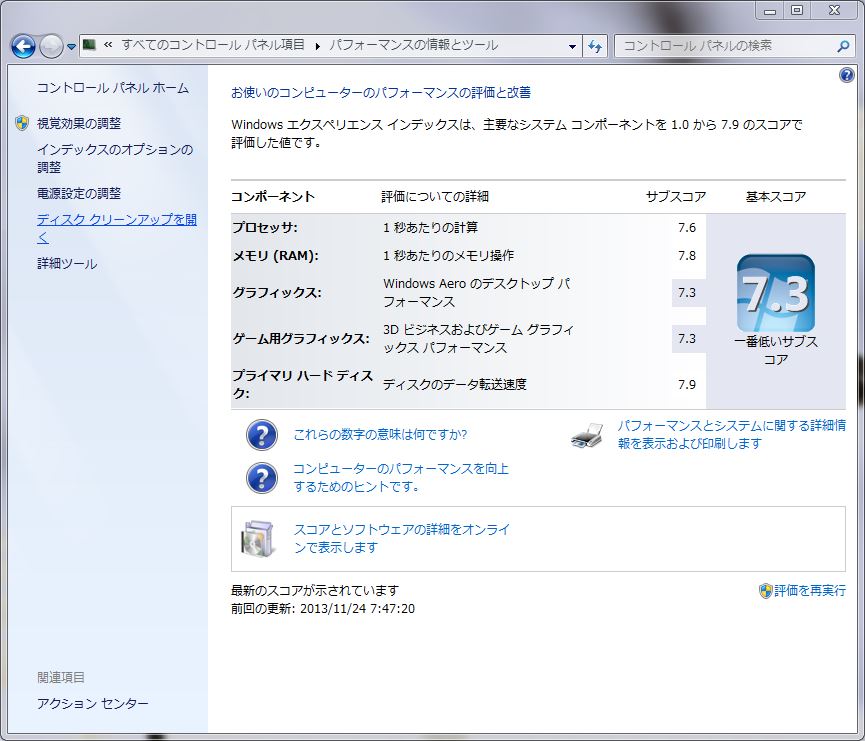
Task: Click the Forward navigation arrow
Action: click(51, 46)
